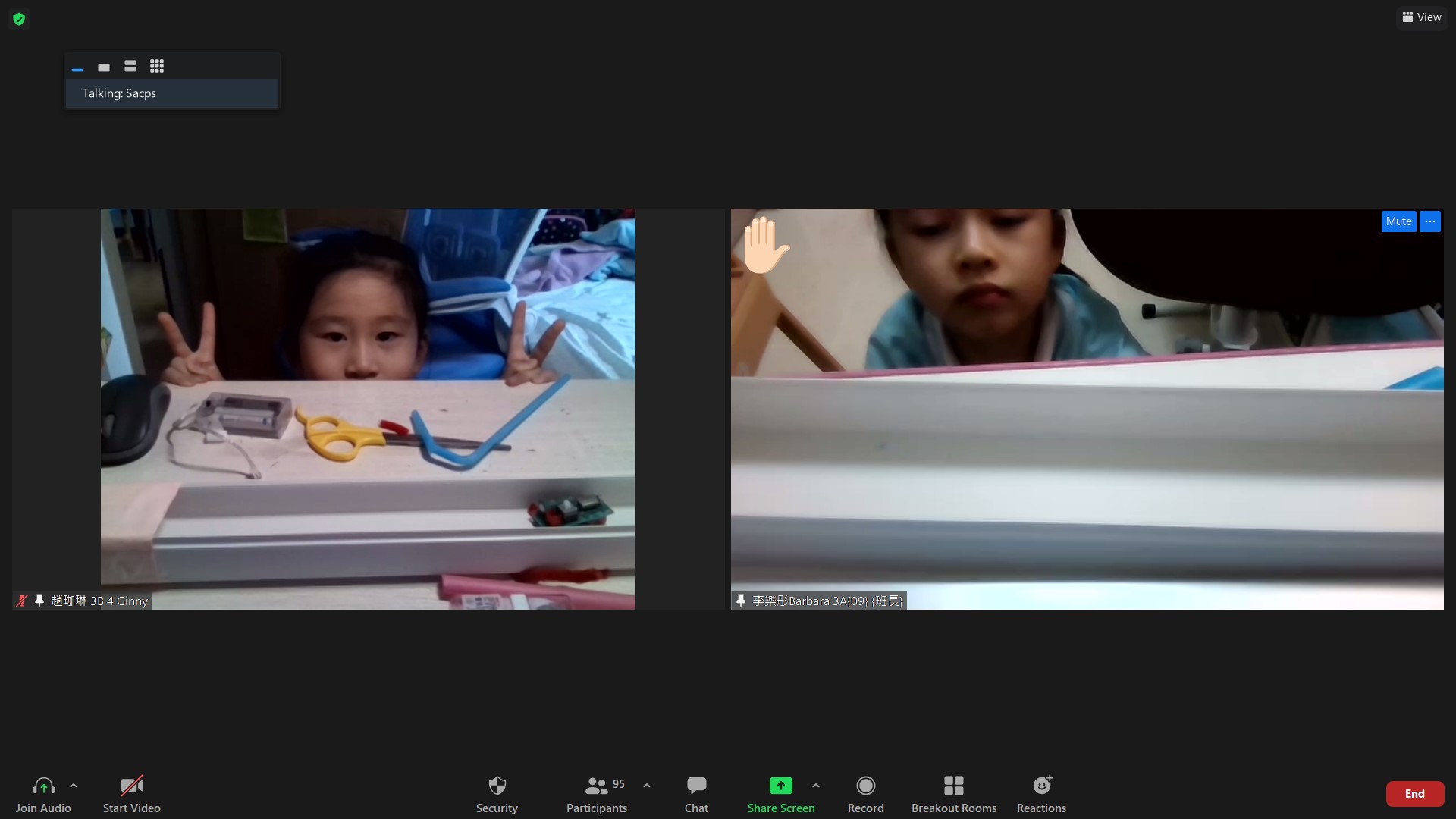1456x819 pixels.
Task: Mute Barbara's video tile
Action: 1398,221
